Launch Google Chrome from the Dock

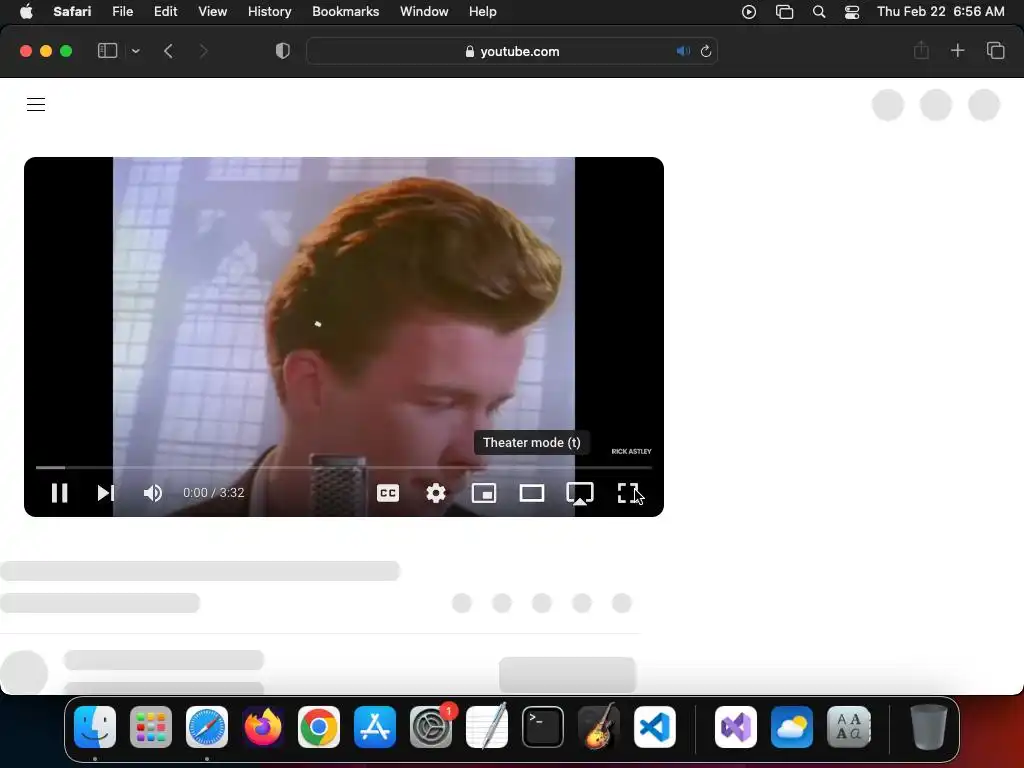319,727
